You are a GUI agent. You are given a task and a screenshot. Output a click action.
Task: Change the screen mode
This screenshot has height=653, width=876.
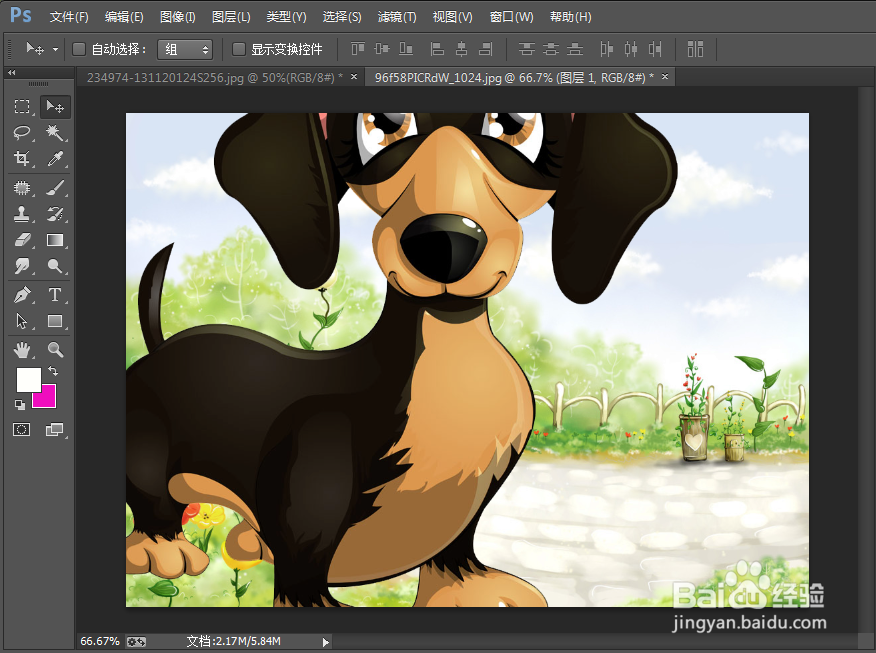click(x=55, y=430)
